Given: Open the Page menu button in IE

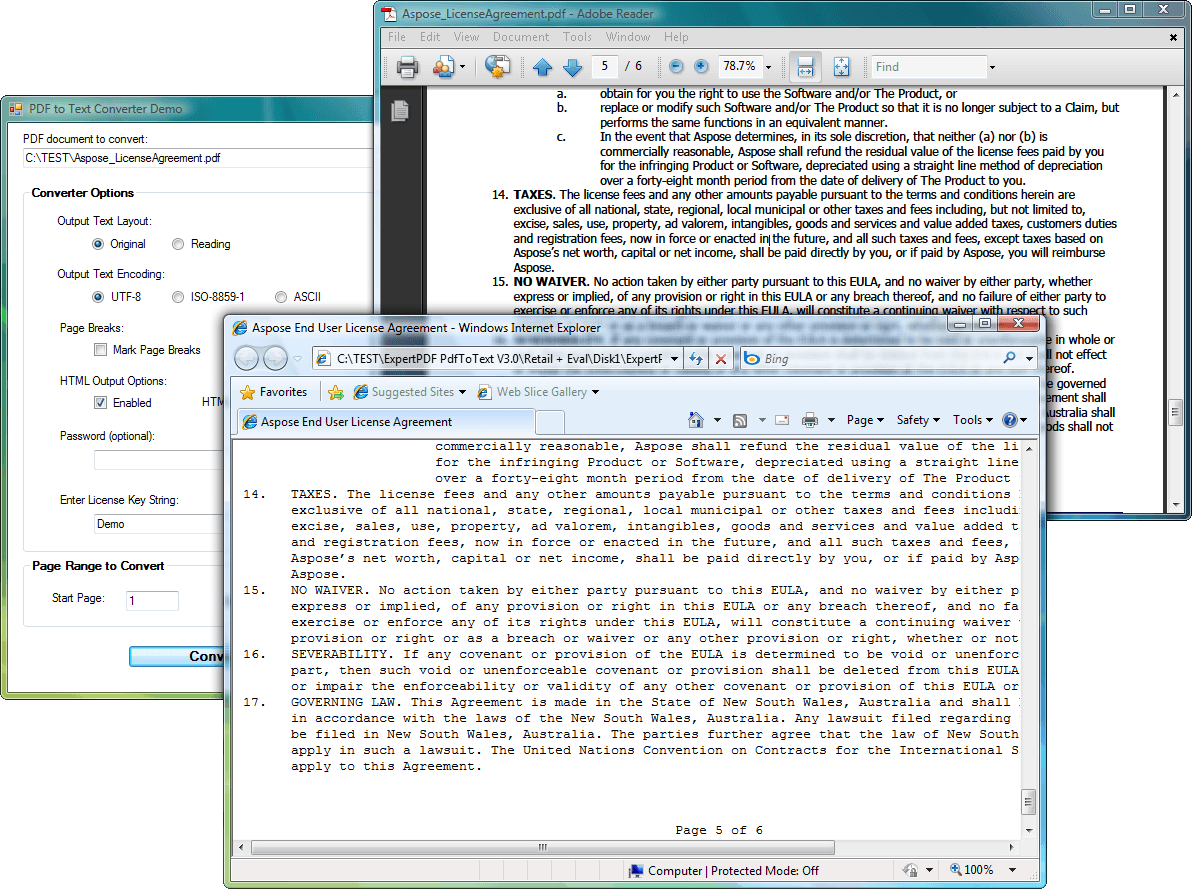Looking at the screenshot, I should click(x=865, y=420).
